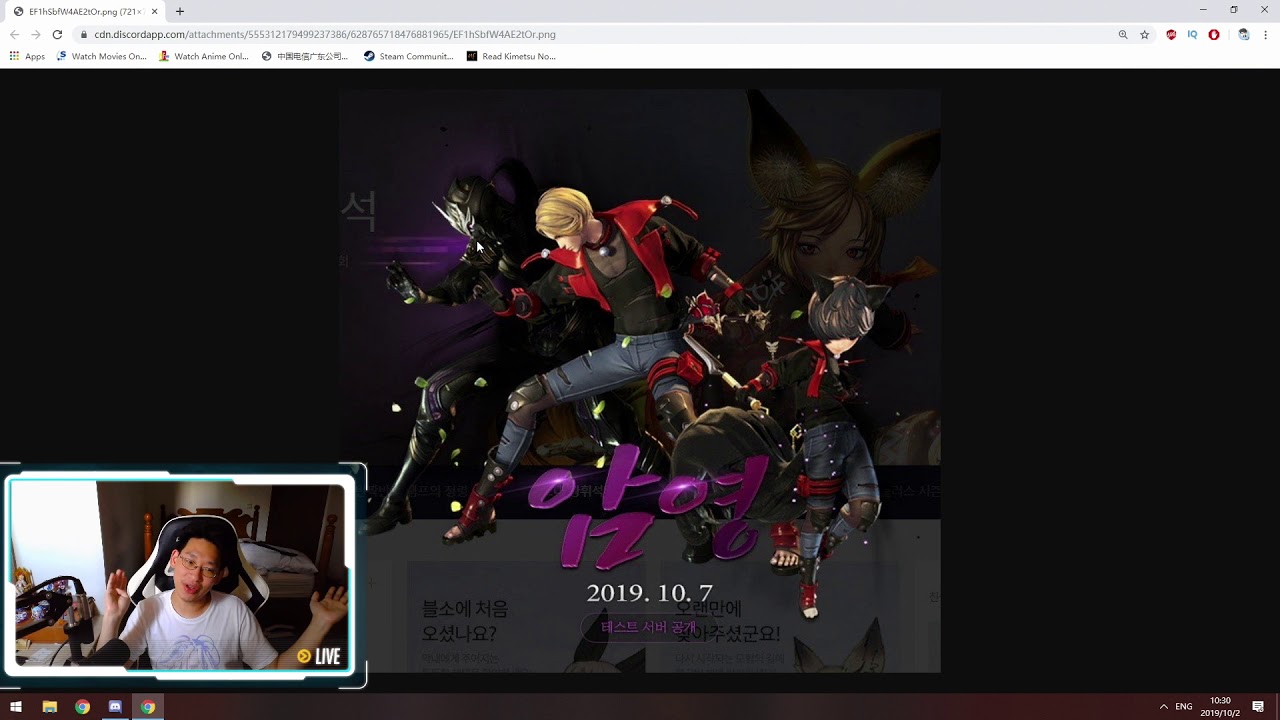The height and width of the screenshot is (720, 1280).
Task: Open the Watch Anime Onl... bookmark
Action: click(x=204, y=56)
